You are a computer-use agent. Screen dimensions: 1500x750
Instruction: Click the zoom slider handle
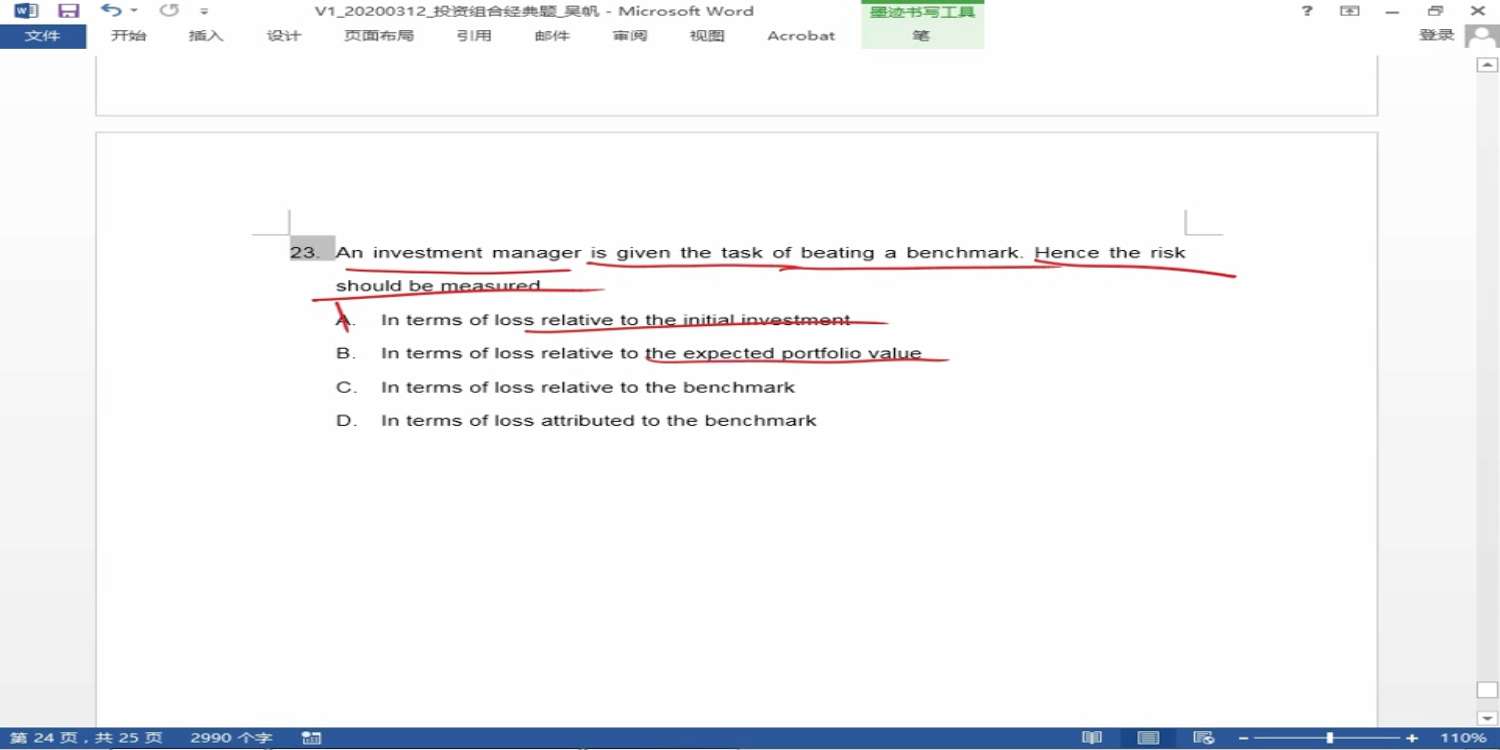pos(1329,738)
